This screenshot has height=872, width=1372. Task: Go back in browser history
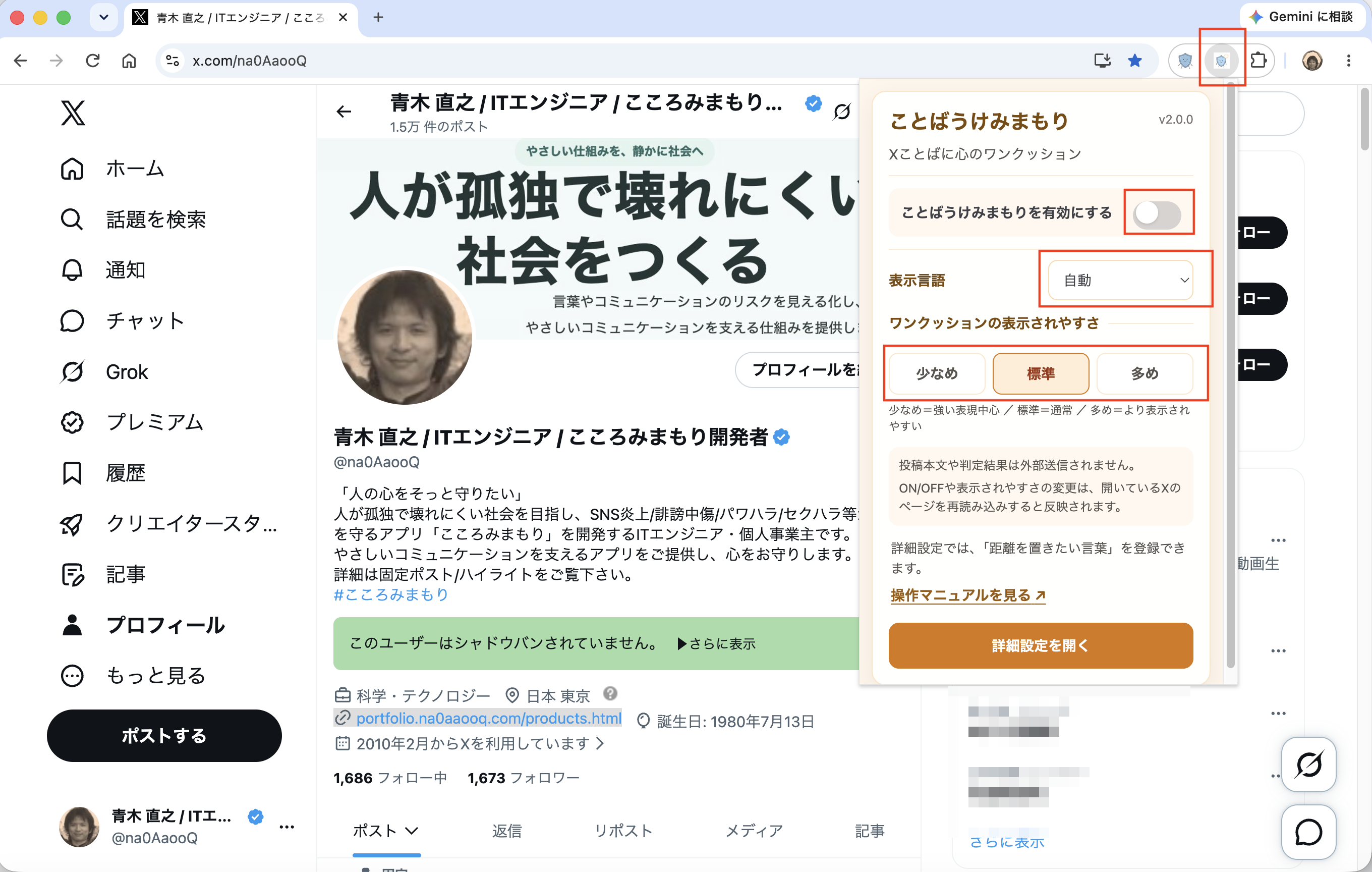point(20,61)
